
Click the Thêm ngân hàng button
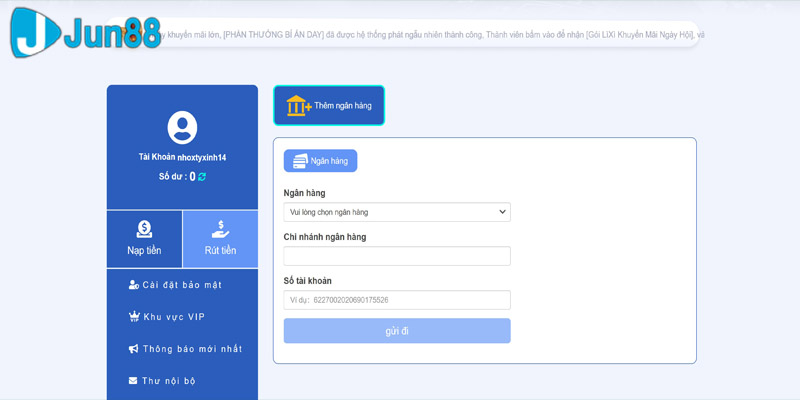(329, 106)
